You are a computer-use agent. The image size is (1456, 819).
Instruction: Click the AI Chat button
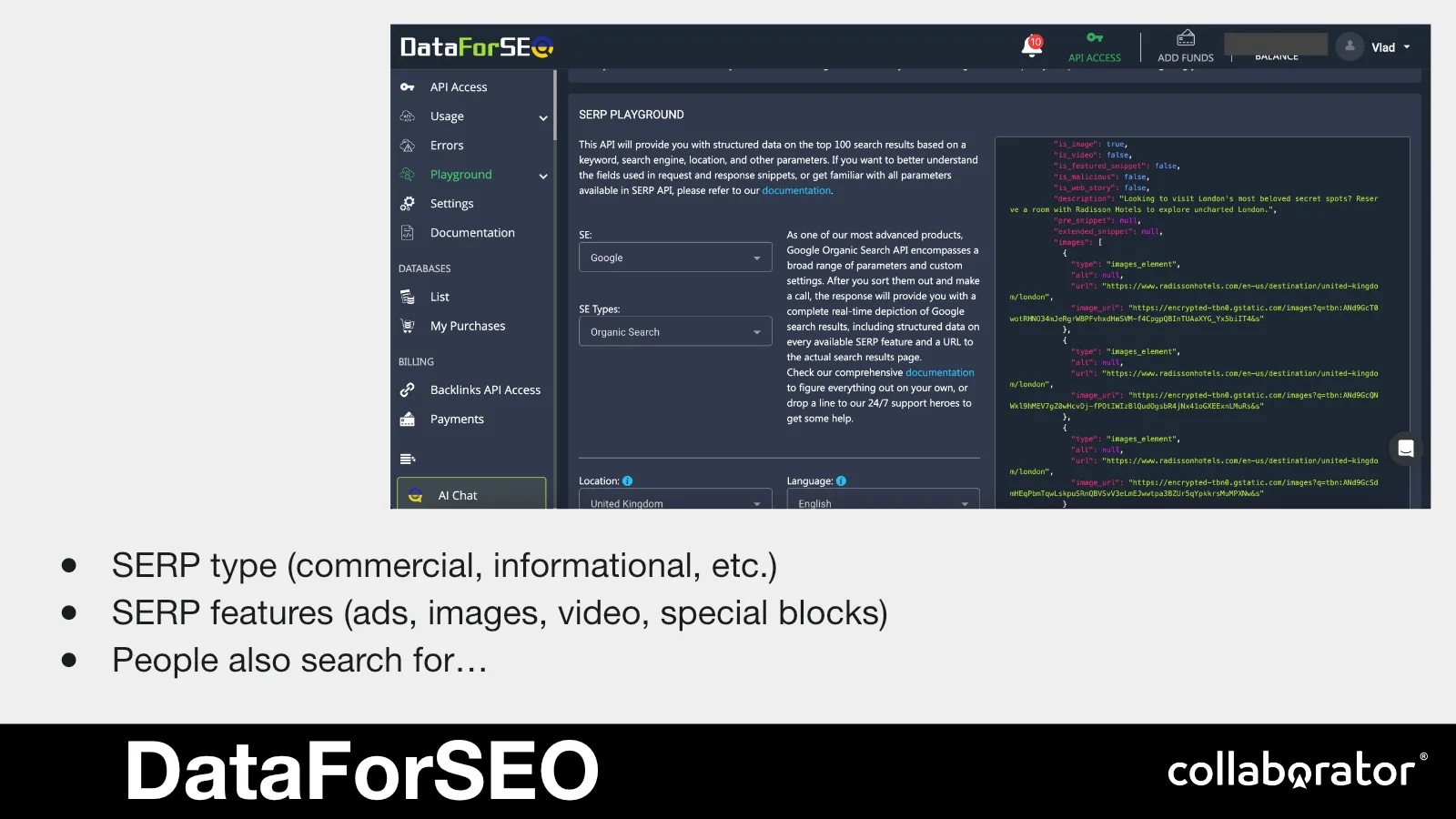tap(471, 493)
